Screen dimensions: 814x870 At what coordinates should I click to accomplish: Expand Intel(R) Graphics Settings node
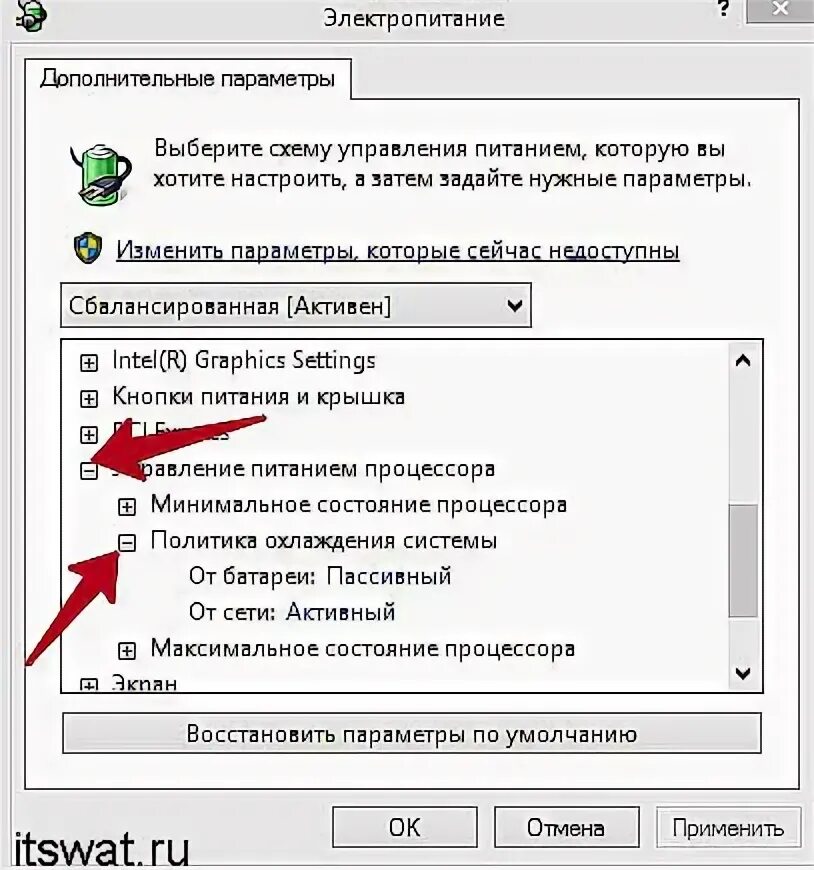(89, 363)
